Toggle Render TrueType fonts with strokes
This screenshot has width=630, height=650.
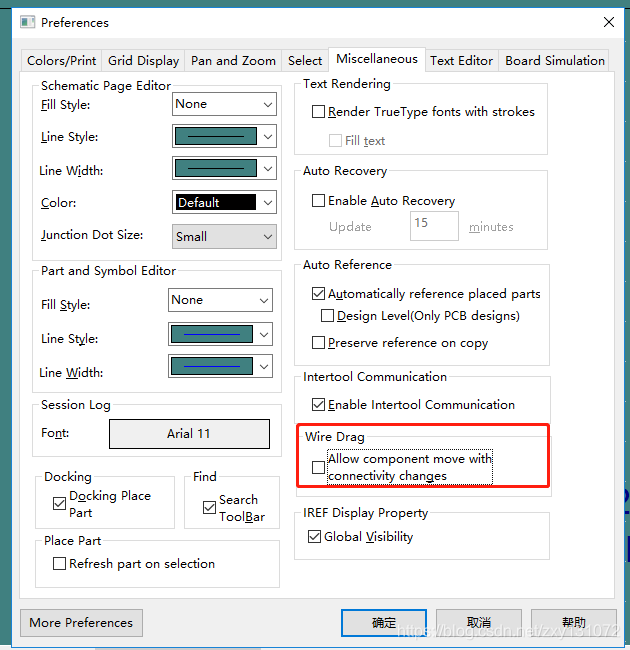pos(319,112)
